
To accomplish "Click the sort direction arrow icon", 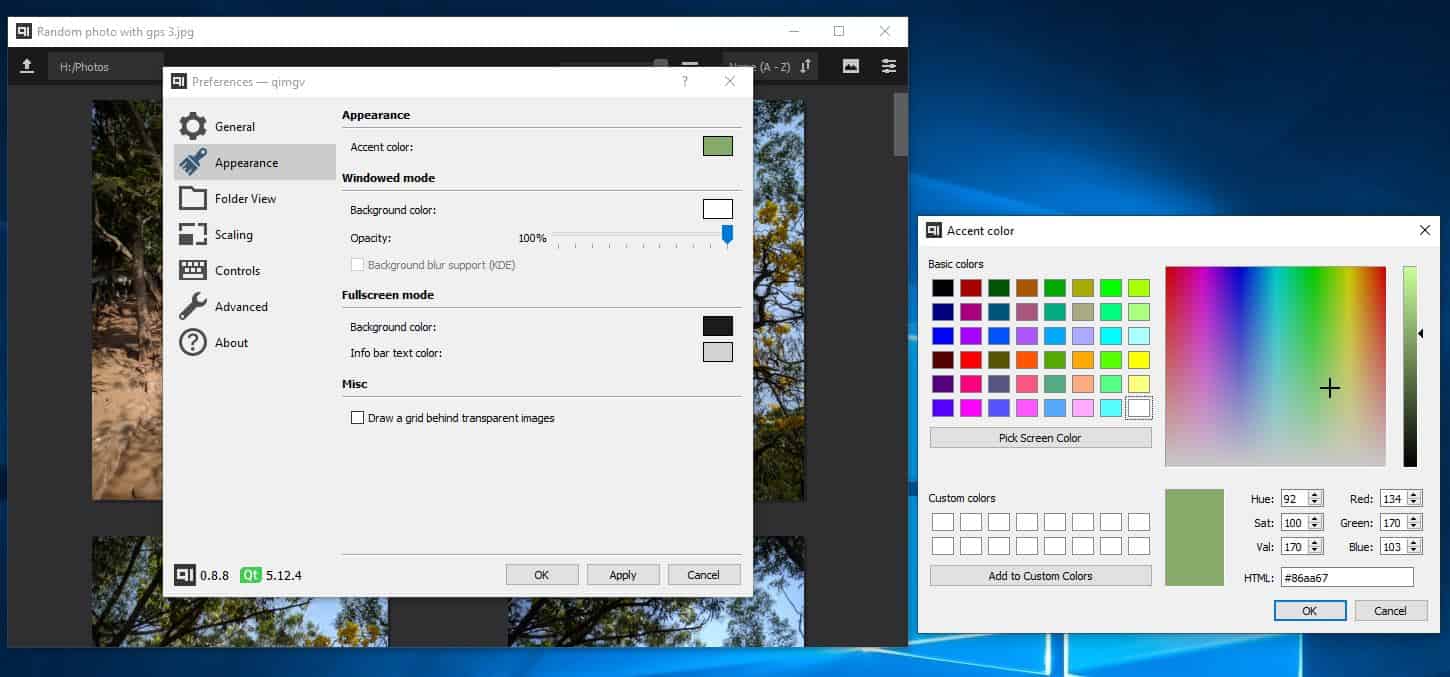I will 806,66.
